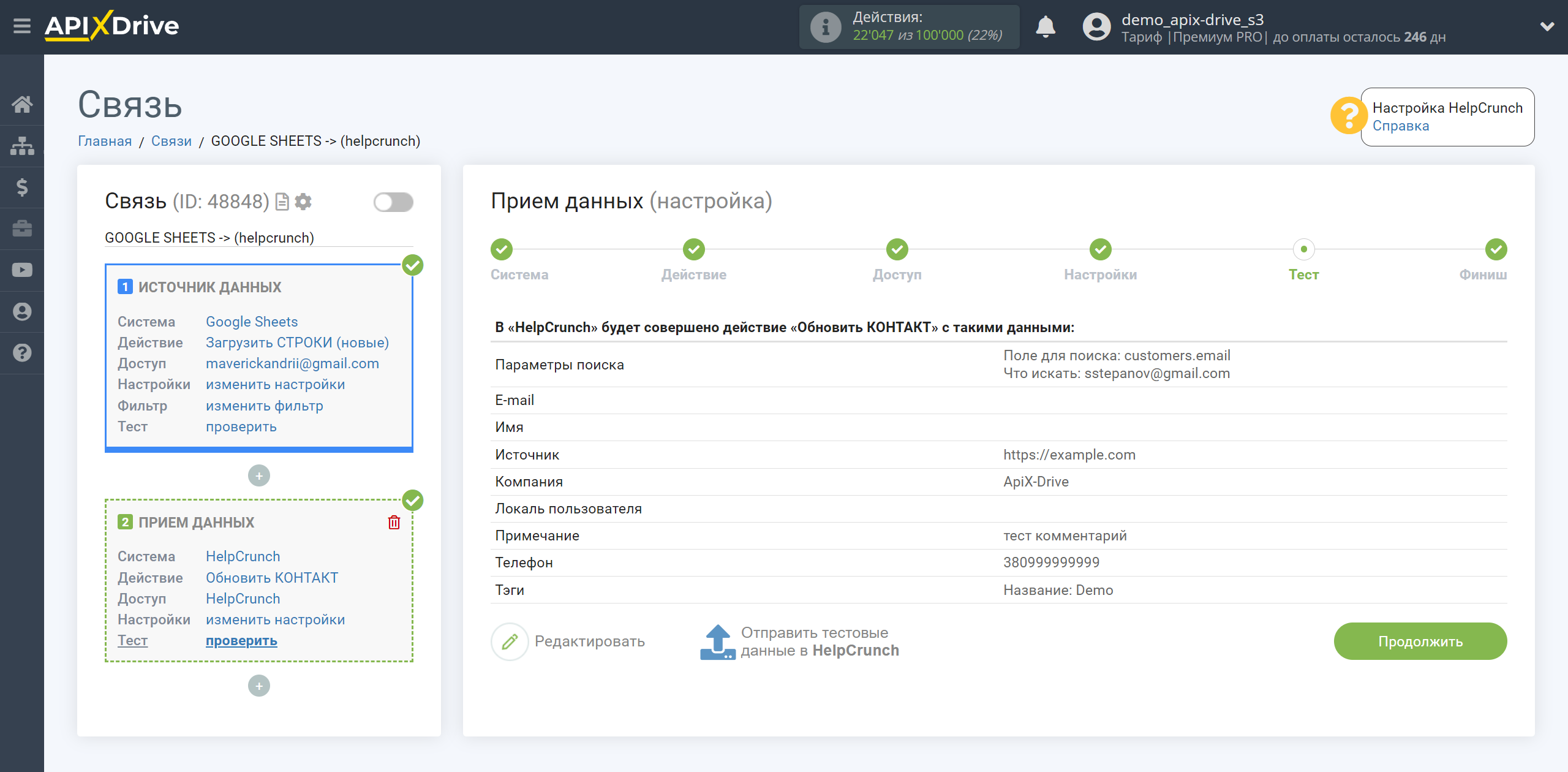The image size is (1568, 772).
Task: Open the Справка link
Action: pyautogui.click(x=1400, y=126)
